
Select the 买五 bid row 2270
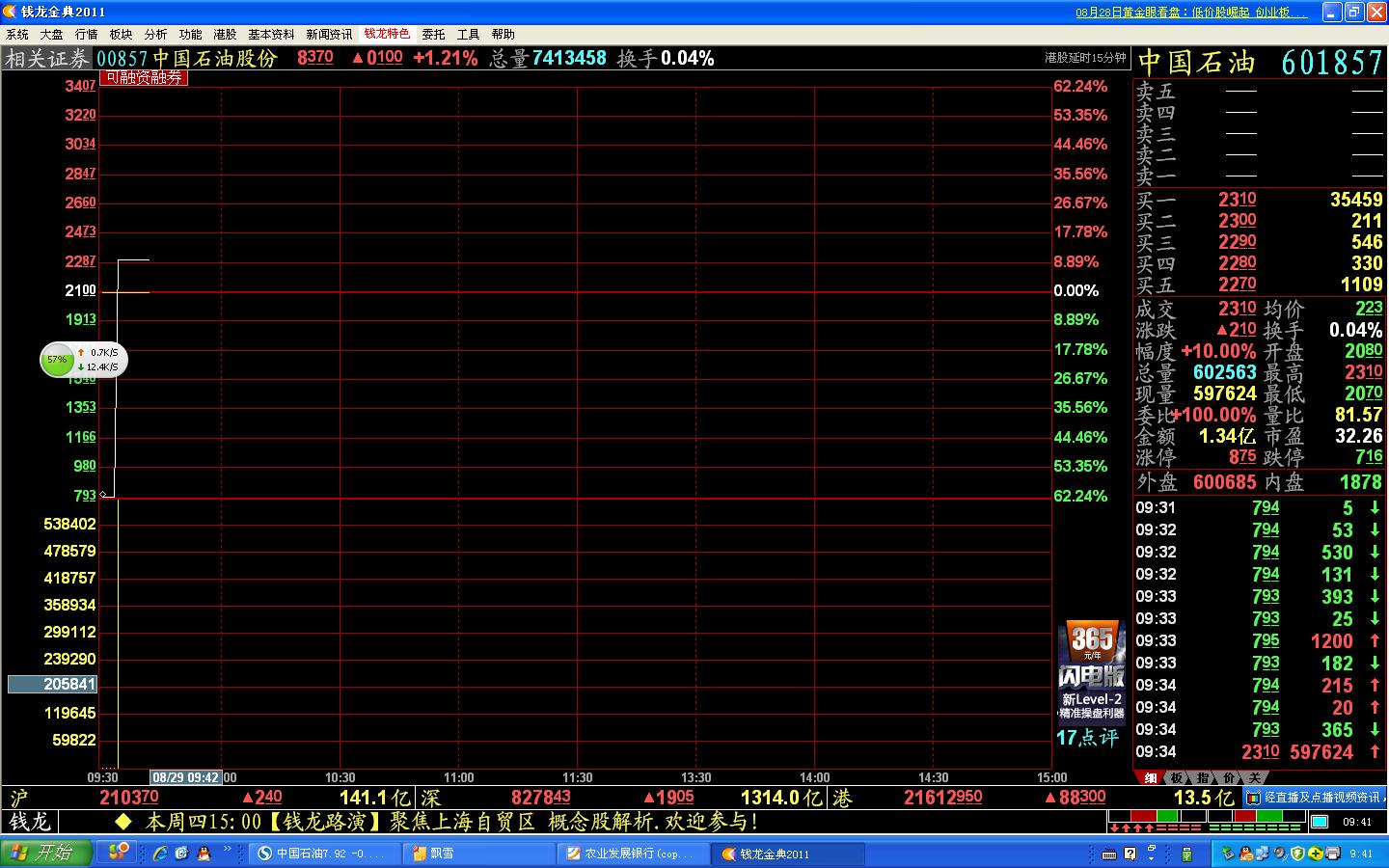[x=1260, y=285]
